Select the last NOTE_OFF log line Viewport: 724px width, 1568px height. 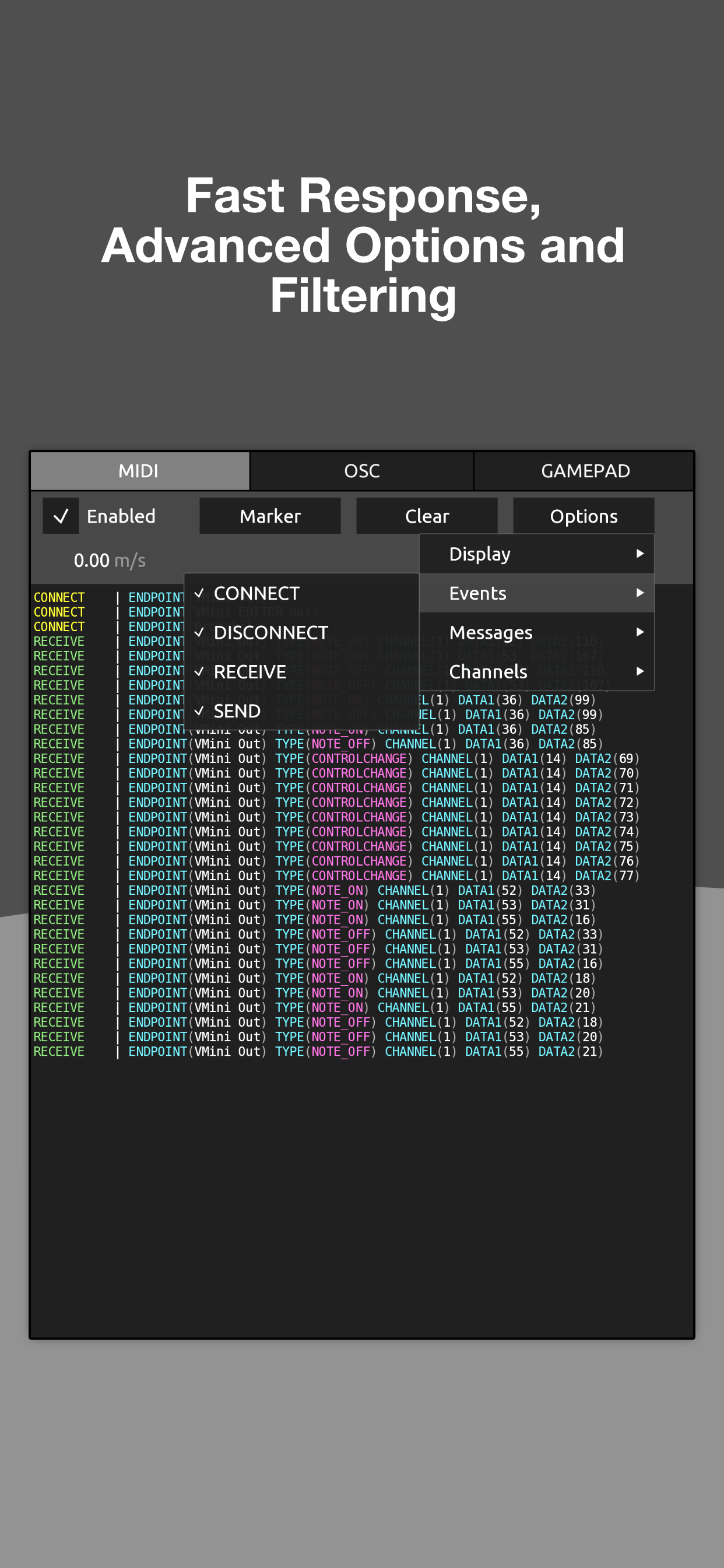pyautogui.click(x=318, y=1052)
